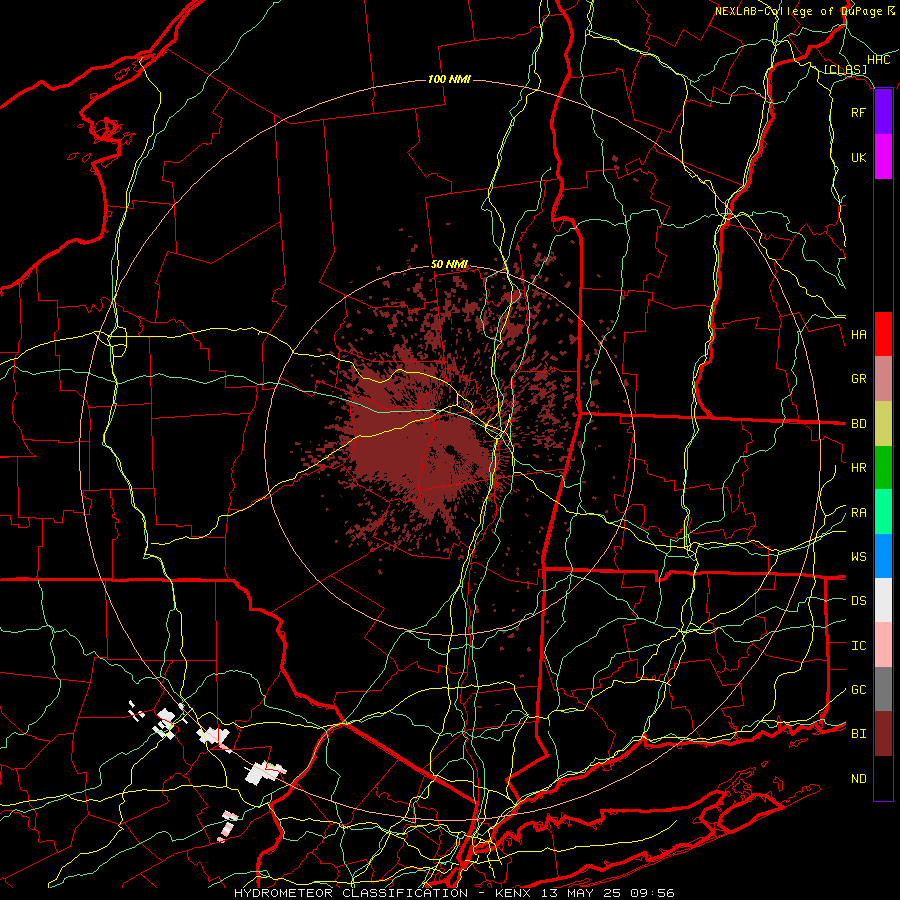Click the 50 NMI range ring label
900x900 pixels.
449,264
